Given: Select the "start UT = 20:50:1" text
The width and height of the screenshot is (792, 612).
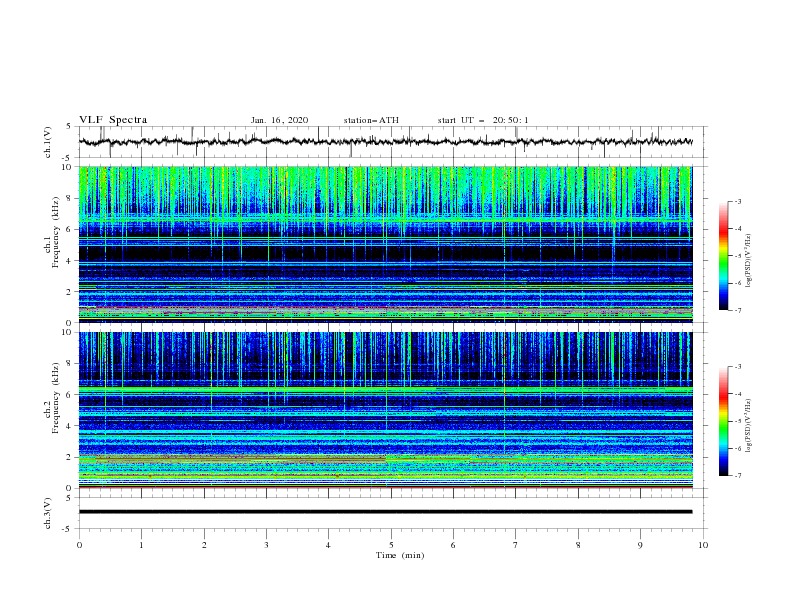Looking at the screenshot, I should click(483, 120).
